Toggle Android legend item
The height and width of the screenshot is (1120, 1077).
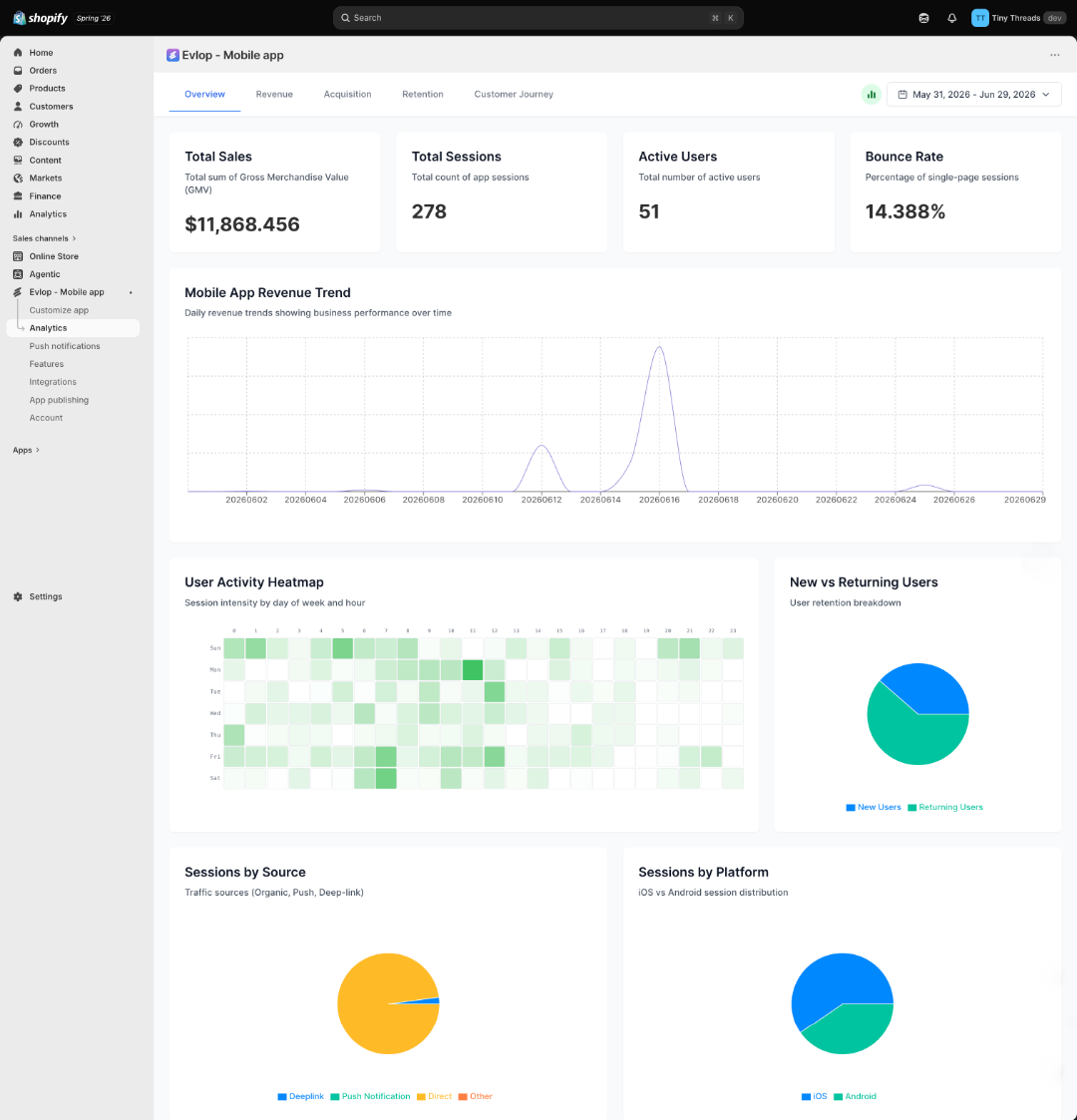855,1096
